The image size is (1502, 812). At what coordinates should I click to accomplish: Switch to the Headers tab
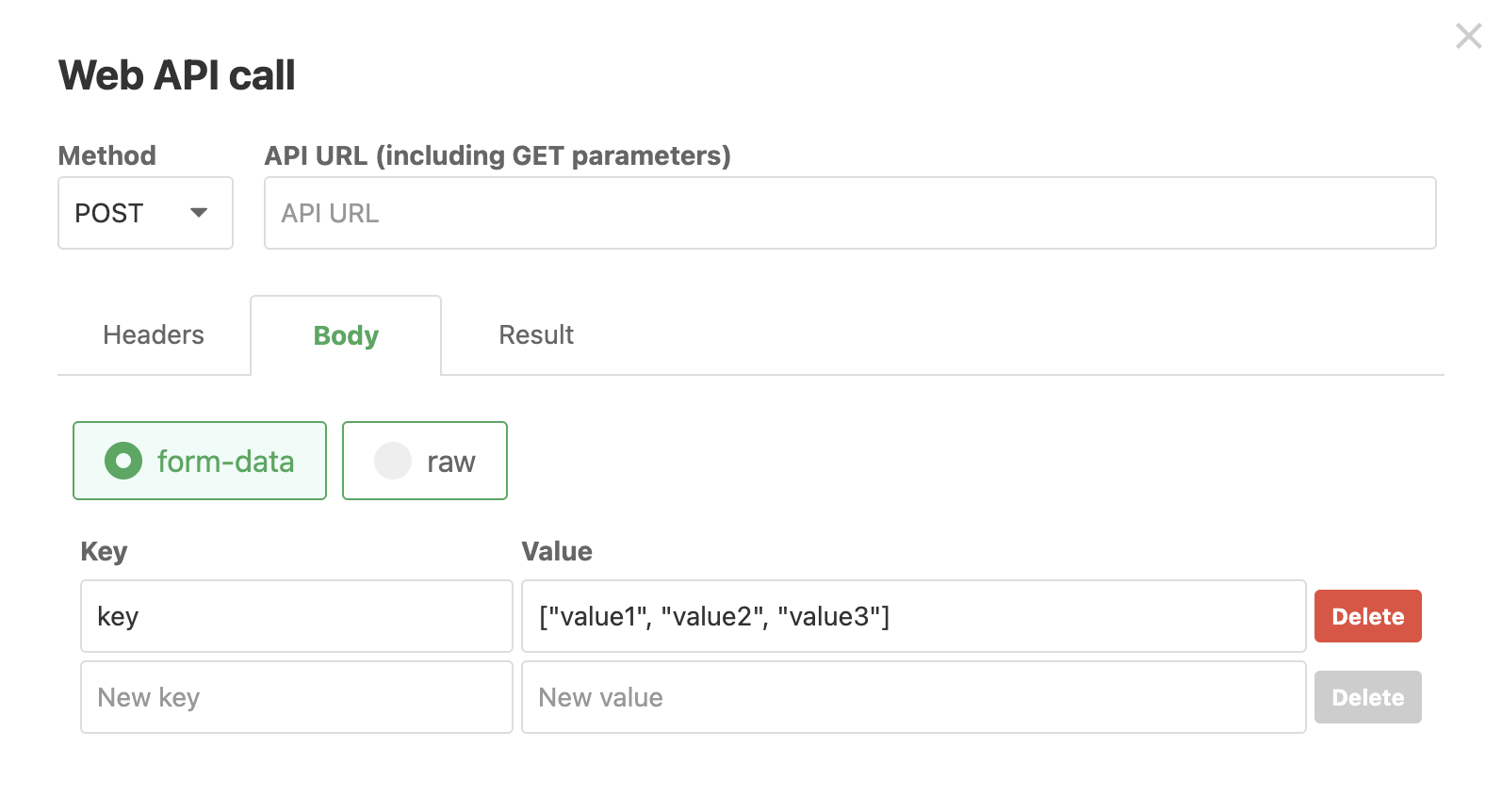click(x=154, y=335)
